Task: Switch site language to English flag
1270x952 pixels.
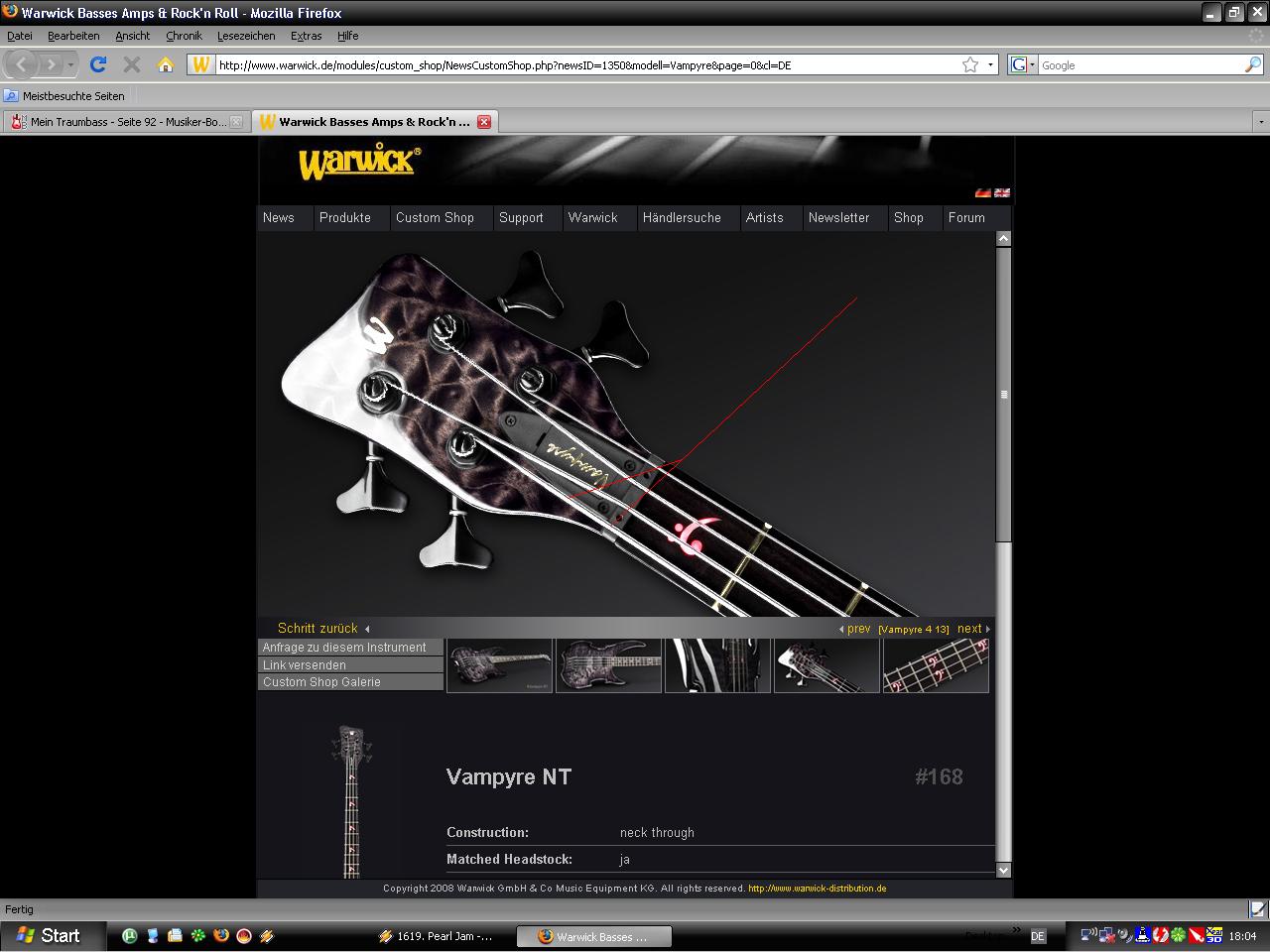Action: [x=1002, y=193]
